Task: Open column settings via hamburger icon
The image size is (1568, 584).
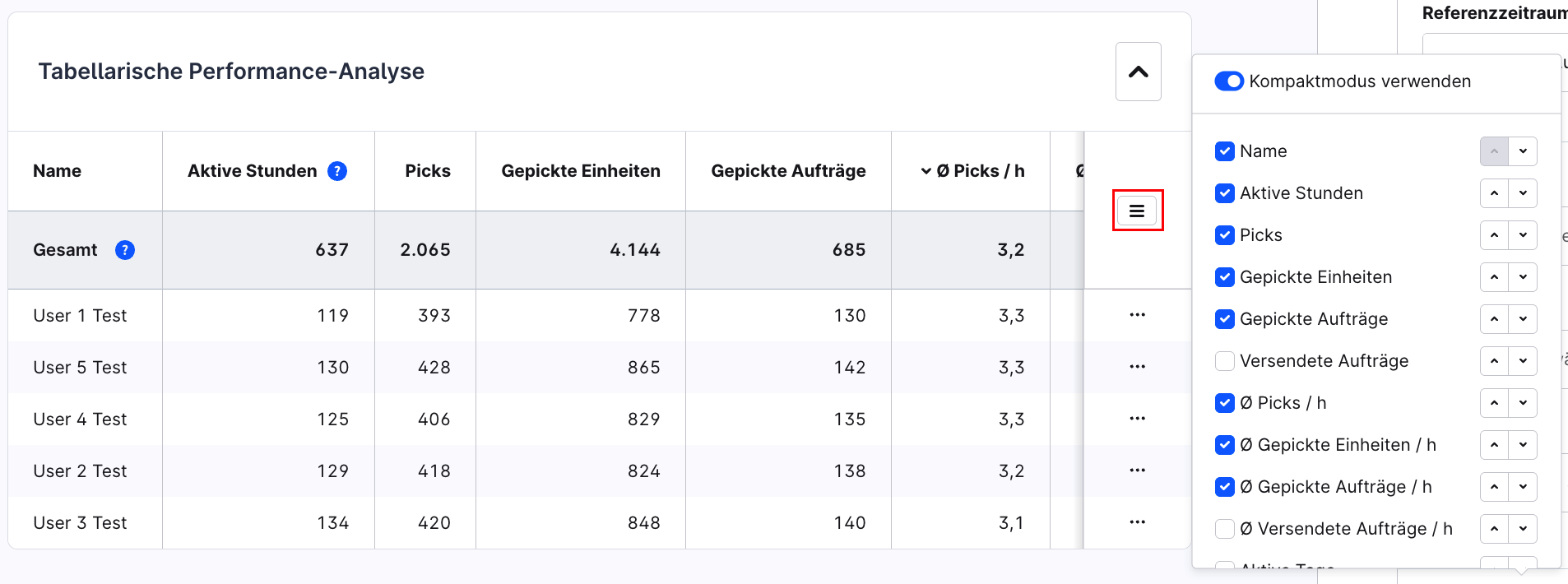Action: click(x=1137, y=211)
